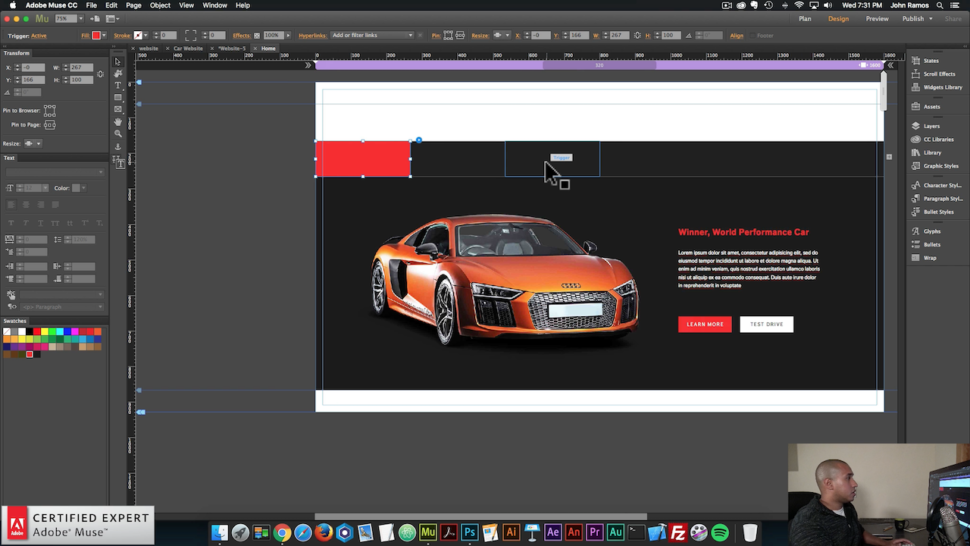
Task: Open the zoom level dropdown at 75%
Action: point(80,19)
